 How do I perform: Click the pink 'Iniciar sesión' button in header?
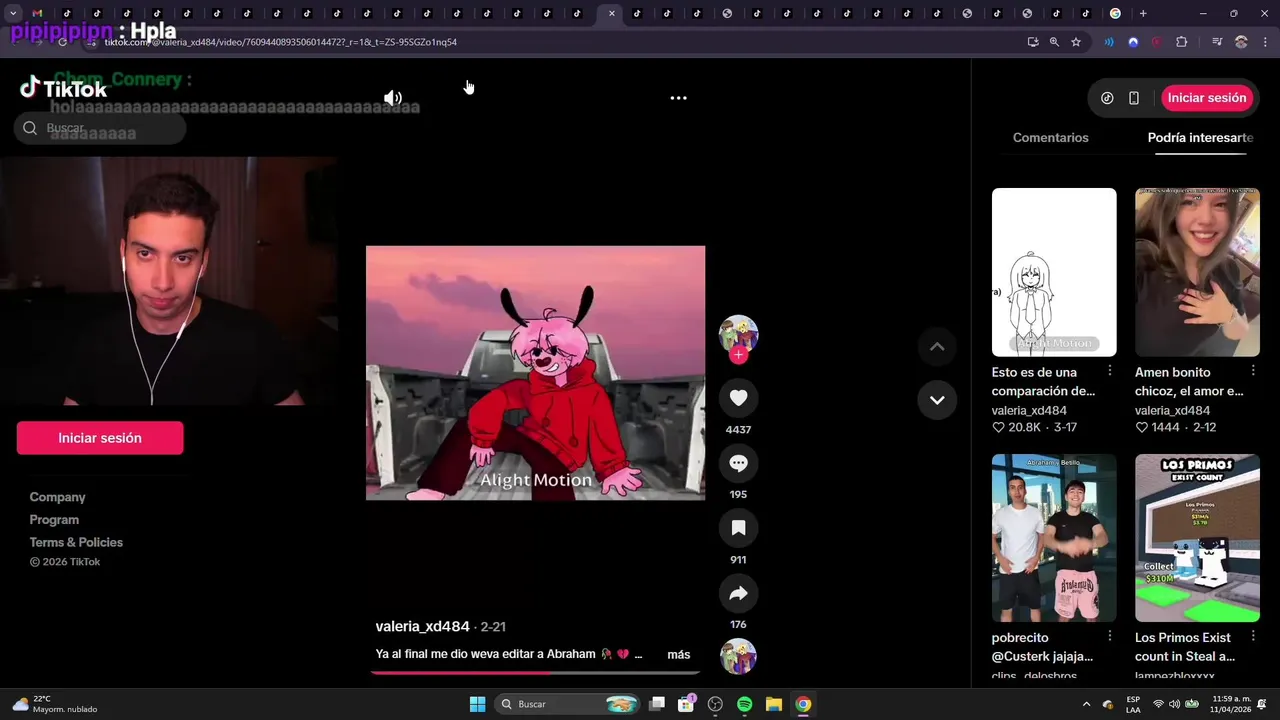pos(1207,98)
